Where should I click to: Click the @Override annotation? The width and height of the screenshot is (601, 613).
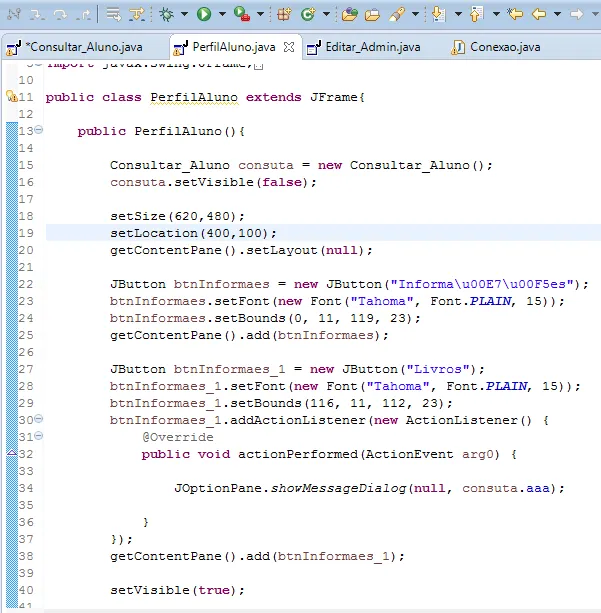[x=178, y=437]
